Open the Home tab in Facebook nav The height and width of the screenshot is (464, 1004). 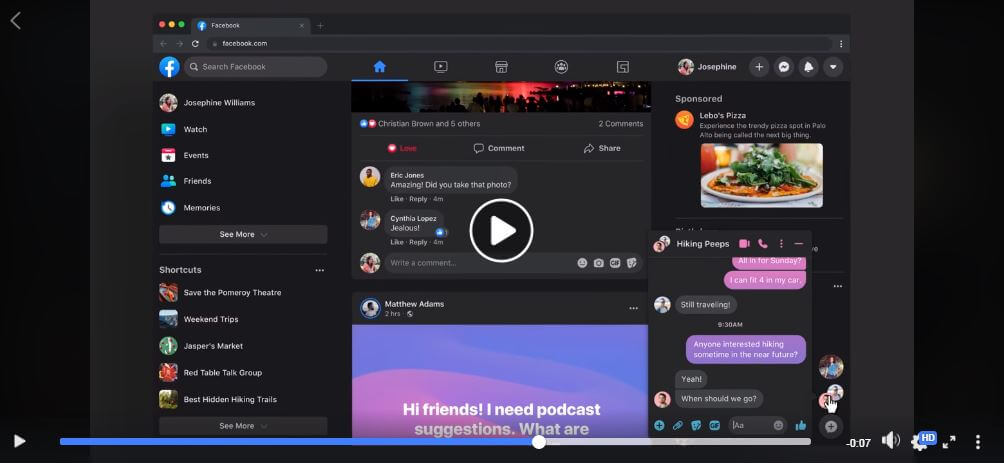pyautogui.click(x=380, y=67)
